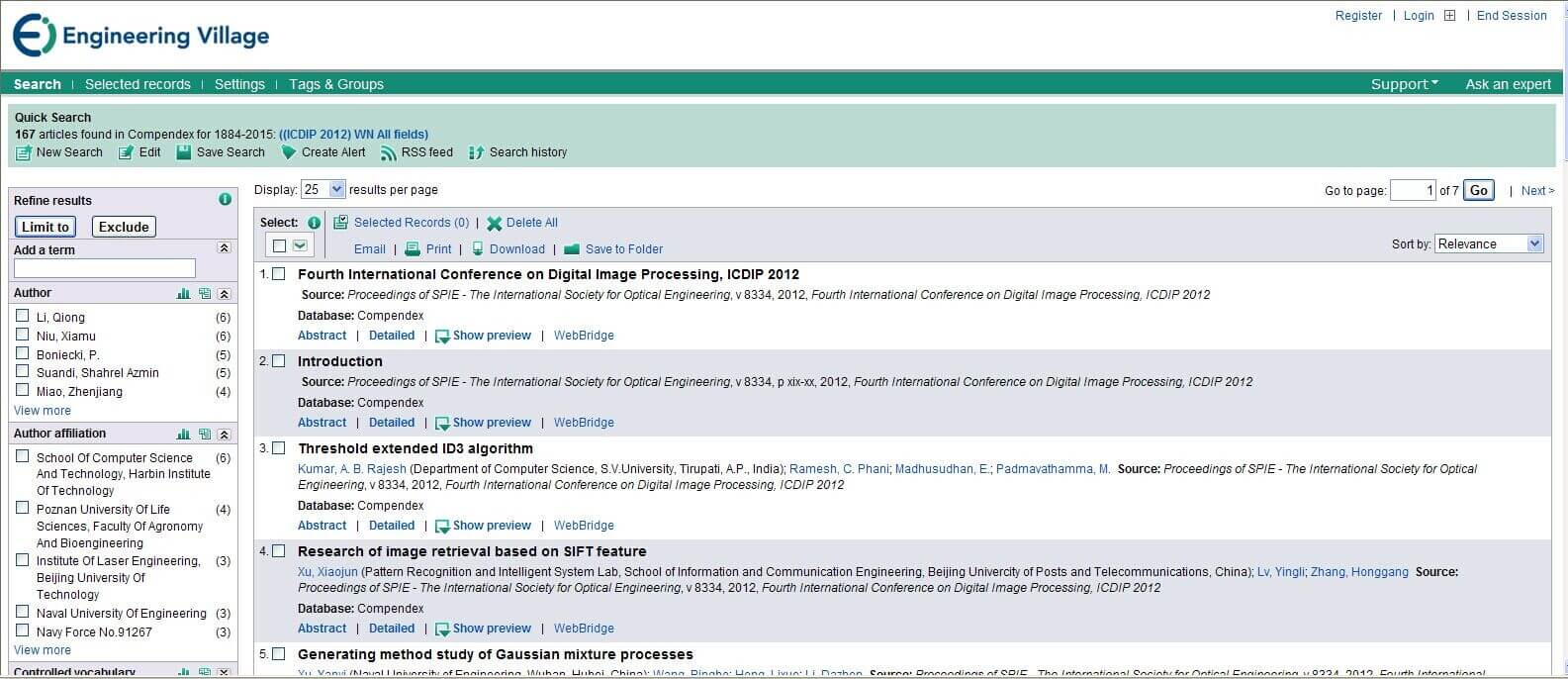Click the Add a term input field
The height and width of the screenshot is (679, 1568).
[x=105, y=268]
